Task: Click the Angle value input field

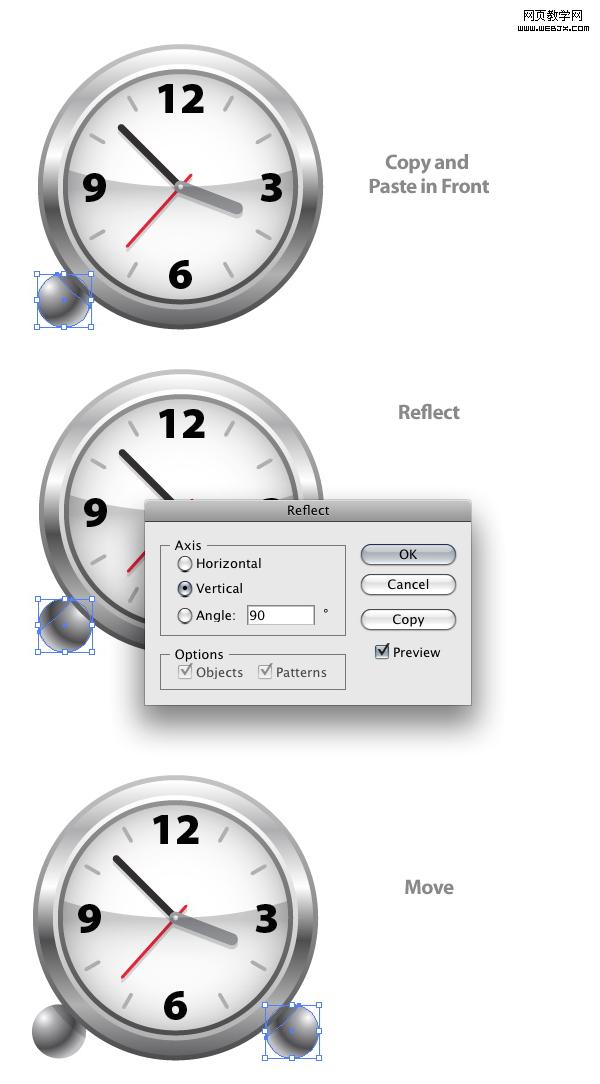Action: (281, 615)
